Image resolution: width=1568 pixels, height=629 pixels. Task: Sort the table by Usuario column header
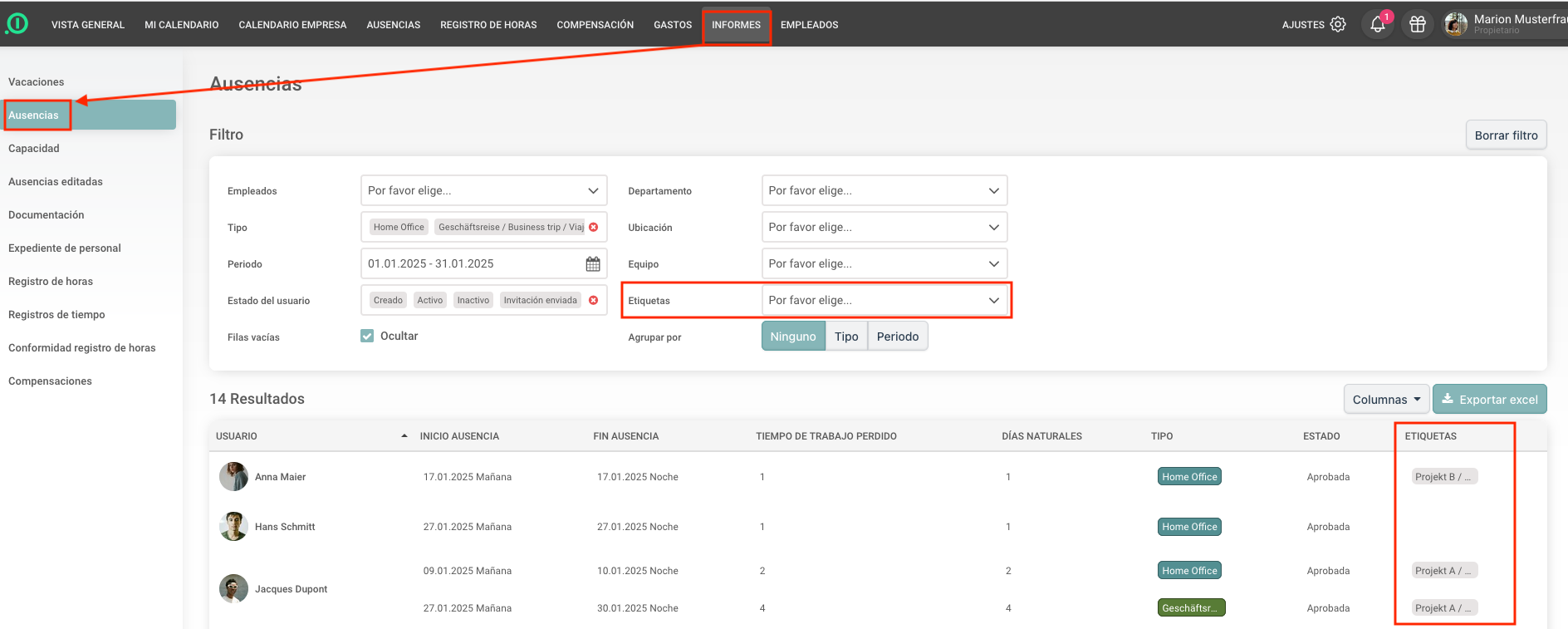(x=237, y=436)
